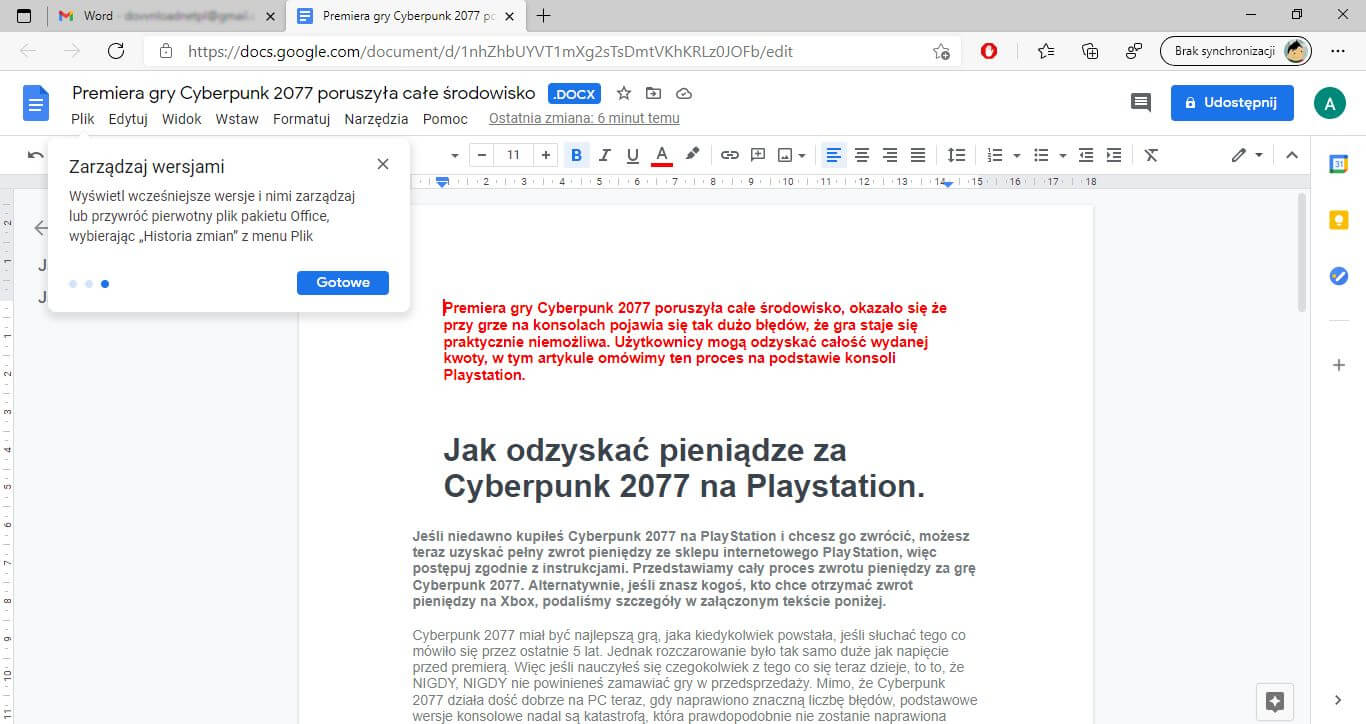This screenshot has width=1366, height=724.
Task: Close the document outline with back arrow
Action: [41, 228]
